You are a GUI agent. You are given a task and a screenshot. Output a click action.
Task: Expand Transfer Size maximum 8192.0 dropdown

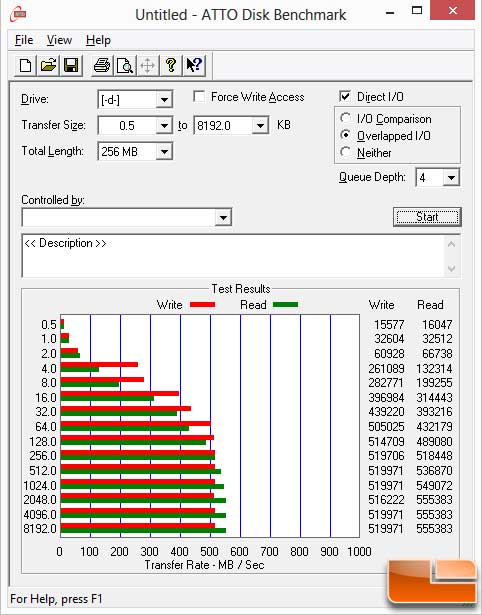point(260,126)
